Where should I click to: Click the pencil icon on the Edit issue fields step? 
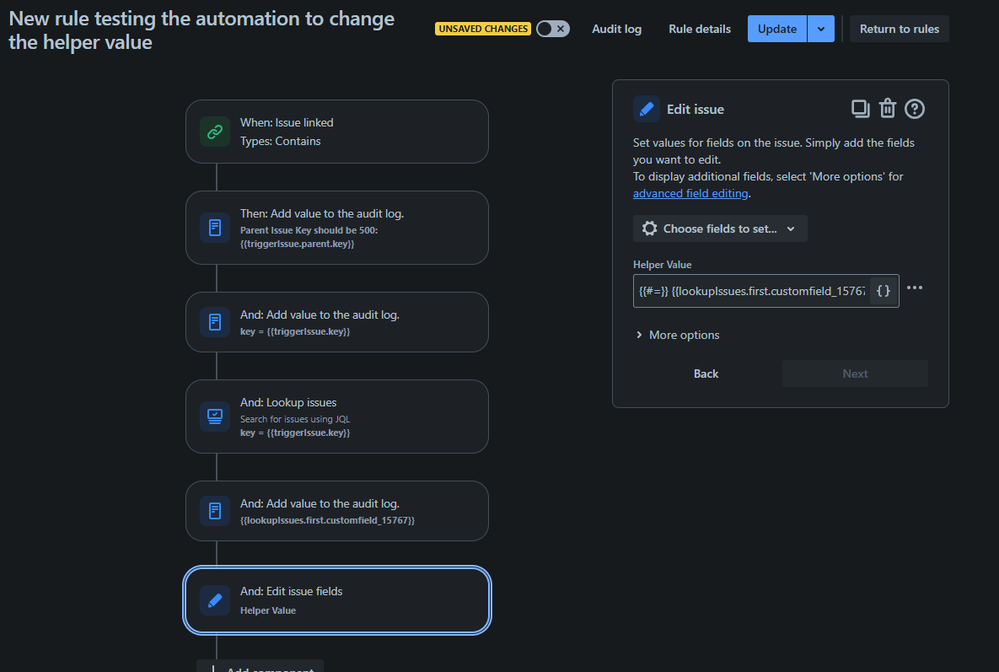tap(215, 600)
